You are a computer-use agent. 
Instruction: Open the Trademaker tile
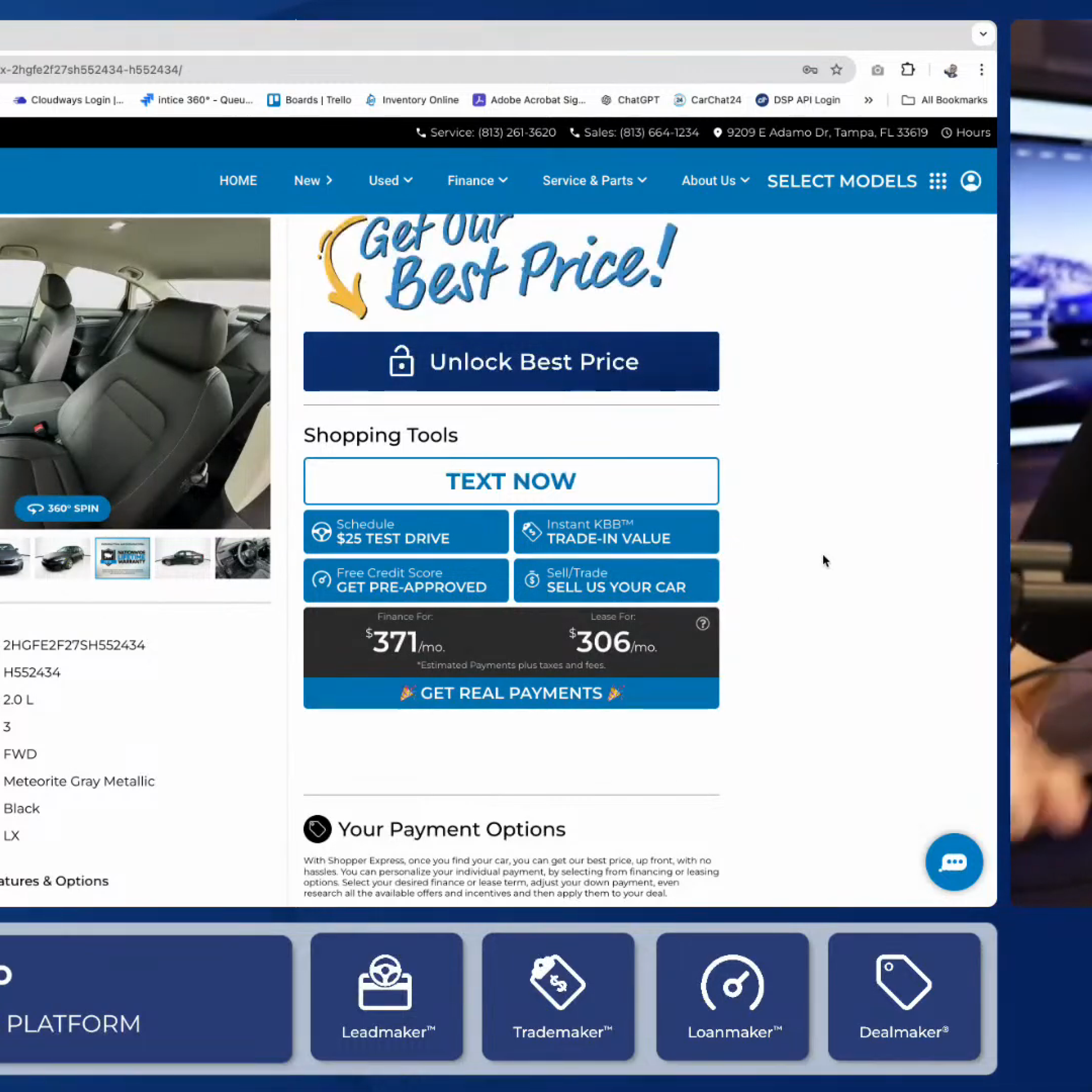[x=558, y=997]
